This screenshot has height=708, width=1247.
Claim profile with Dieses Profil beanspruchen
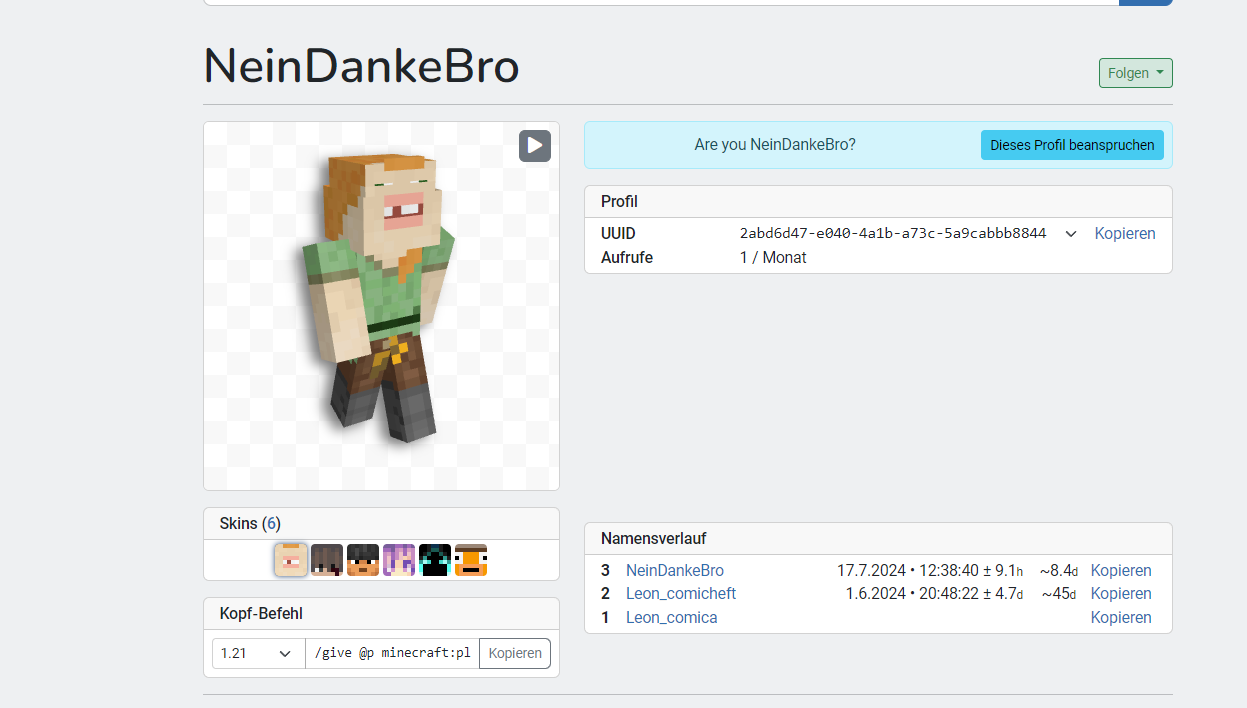point(1072,145)
